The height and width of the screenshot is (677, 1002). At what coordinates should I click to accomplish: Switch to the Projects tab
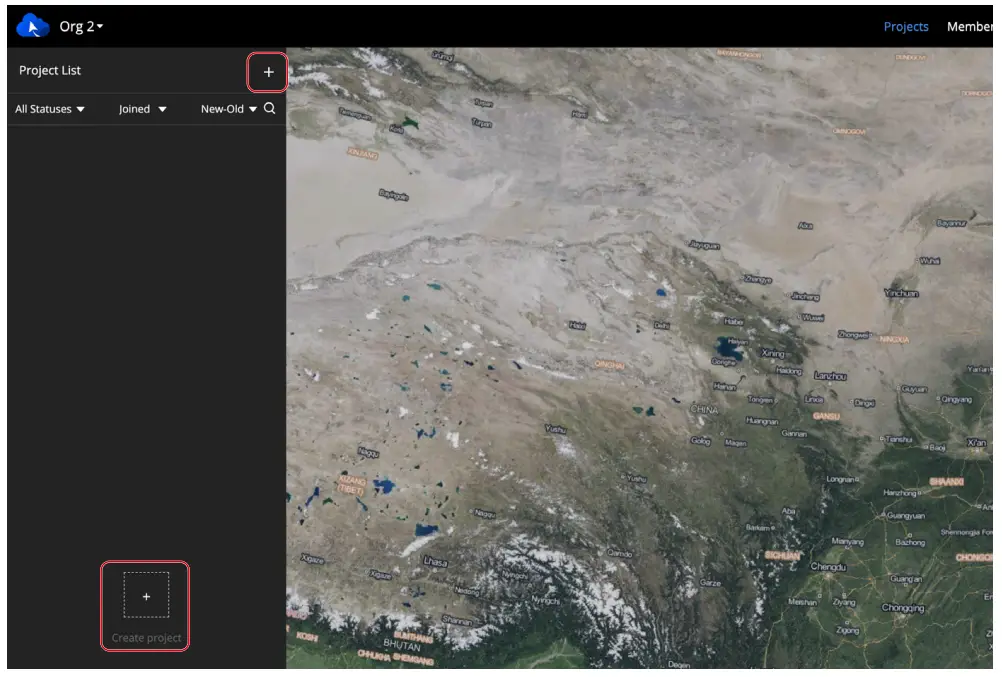[905, 26]
